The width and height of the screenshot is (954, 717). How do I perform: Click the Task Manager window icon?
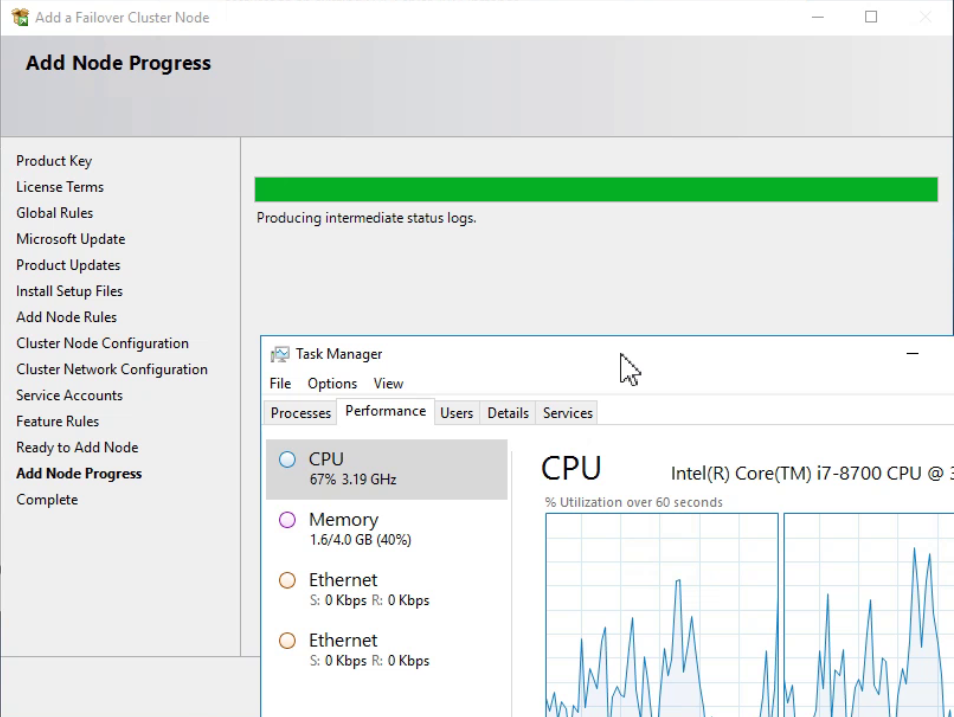[280, 354]
